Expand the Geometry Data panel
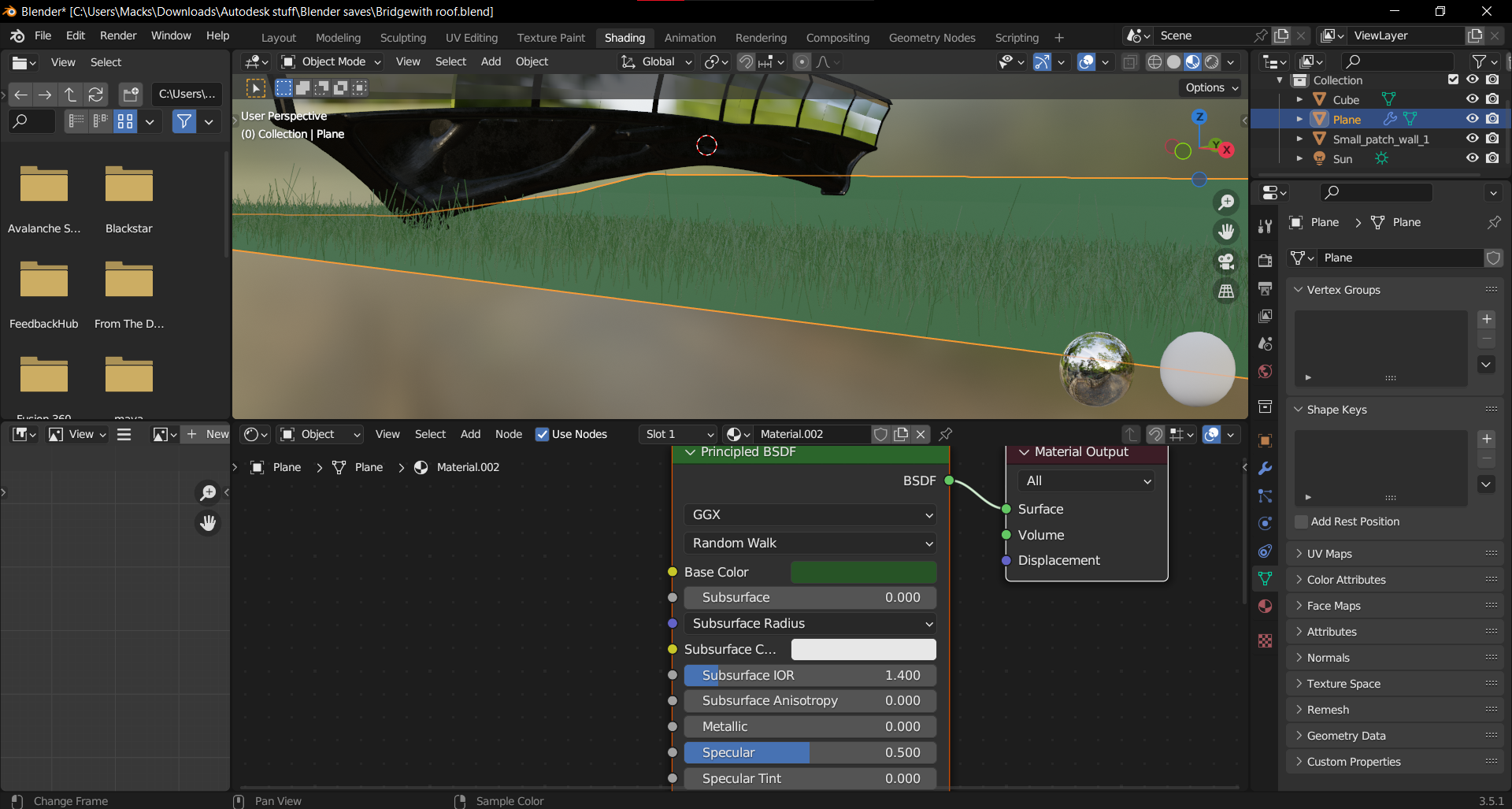The image size is (1512, 809). click(1395, 736)
